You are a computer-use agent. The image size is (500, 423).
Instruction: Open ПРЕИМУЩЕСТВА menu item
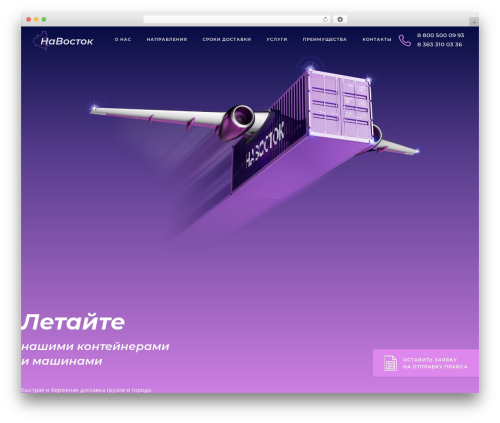click(325, 39)
